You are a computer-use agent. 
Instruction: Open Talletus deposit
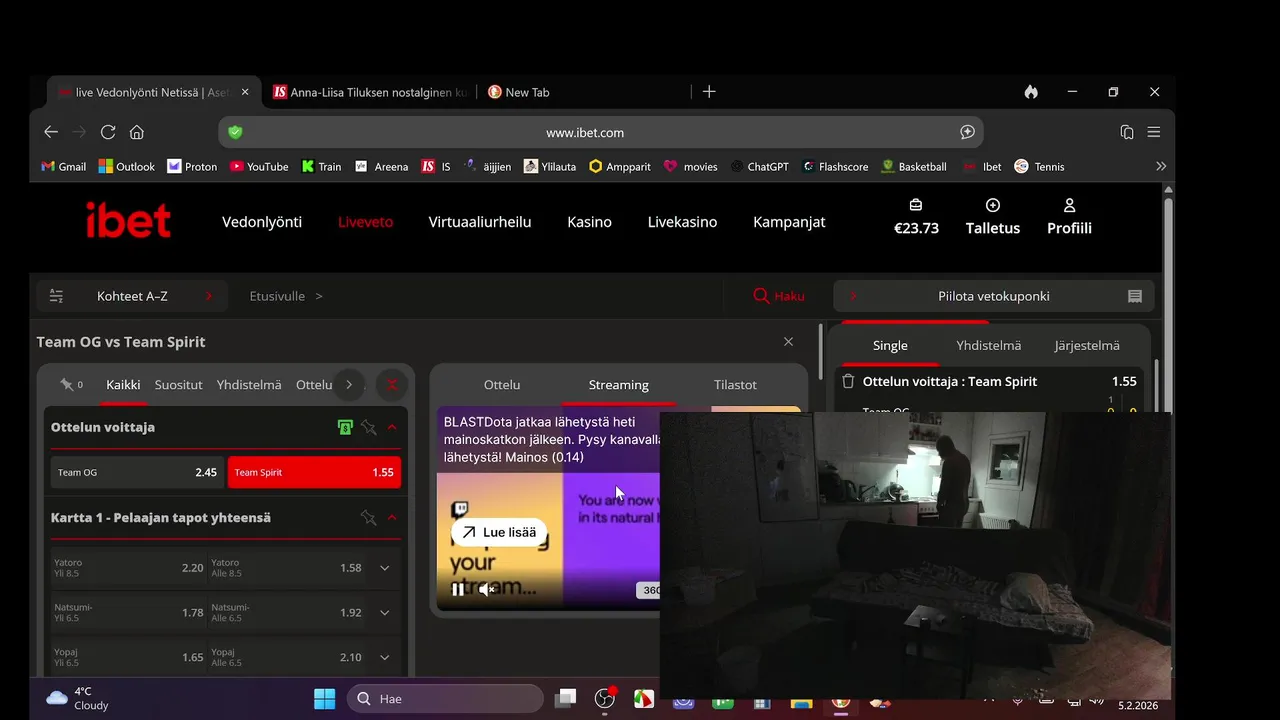point(993,217)
